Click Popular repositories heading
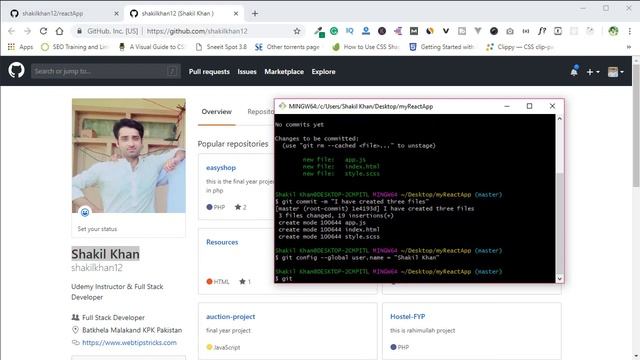Viewport: 640px width, 360px height. click(x=233, y=144)
